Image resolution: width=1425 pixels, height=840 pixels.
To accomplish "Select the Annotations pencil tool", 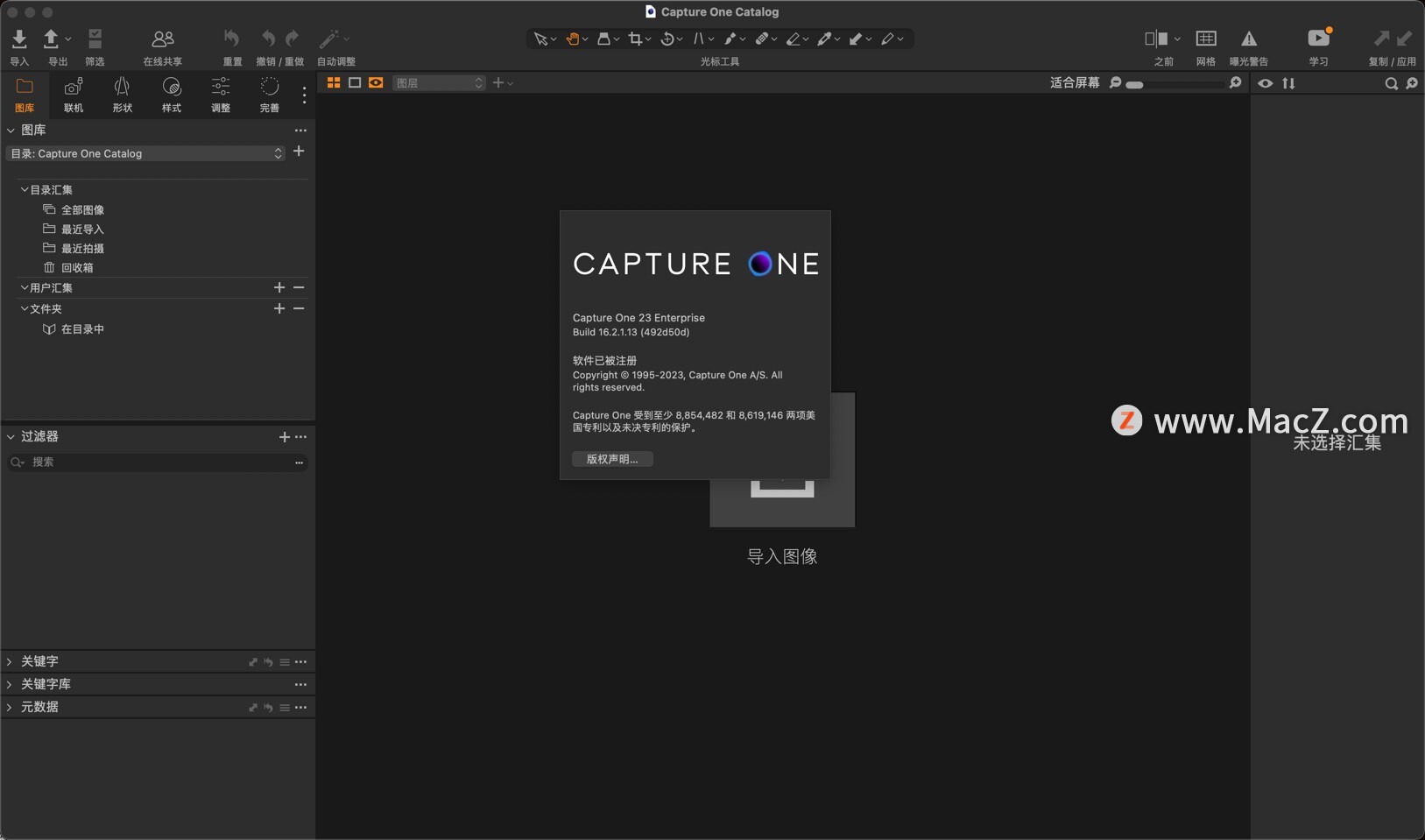I will [888, 39].
